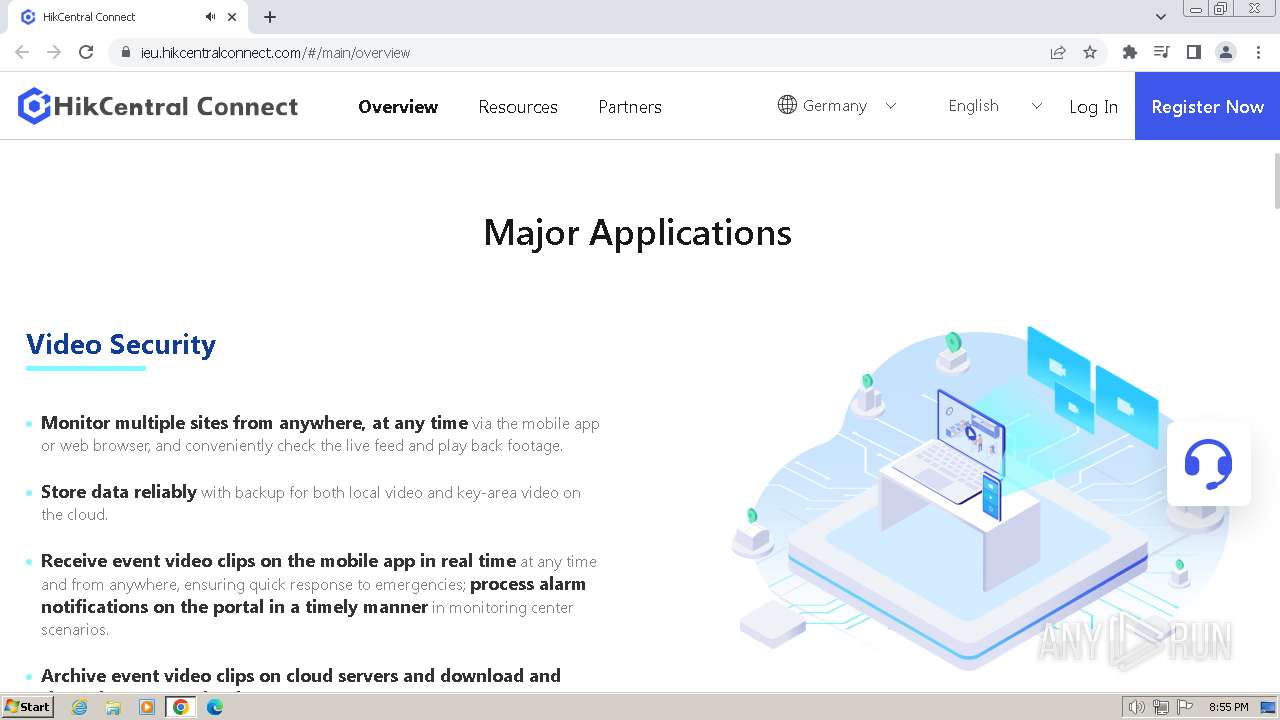Screen dimensions: 1280x720
Task: Click the HikCentral Connect logo
Action: pyautogui.click(x=158, y=106)
